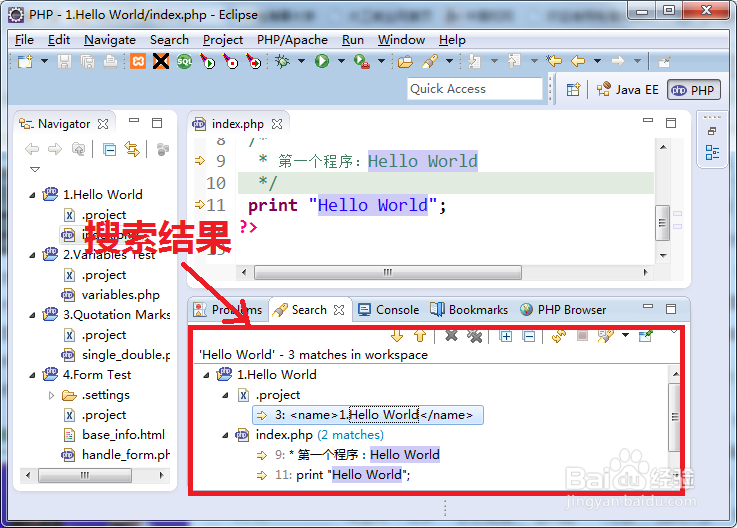Click the Save All toolbar icon
Screen dimensions: 737x528
coord(87,62)
